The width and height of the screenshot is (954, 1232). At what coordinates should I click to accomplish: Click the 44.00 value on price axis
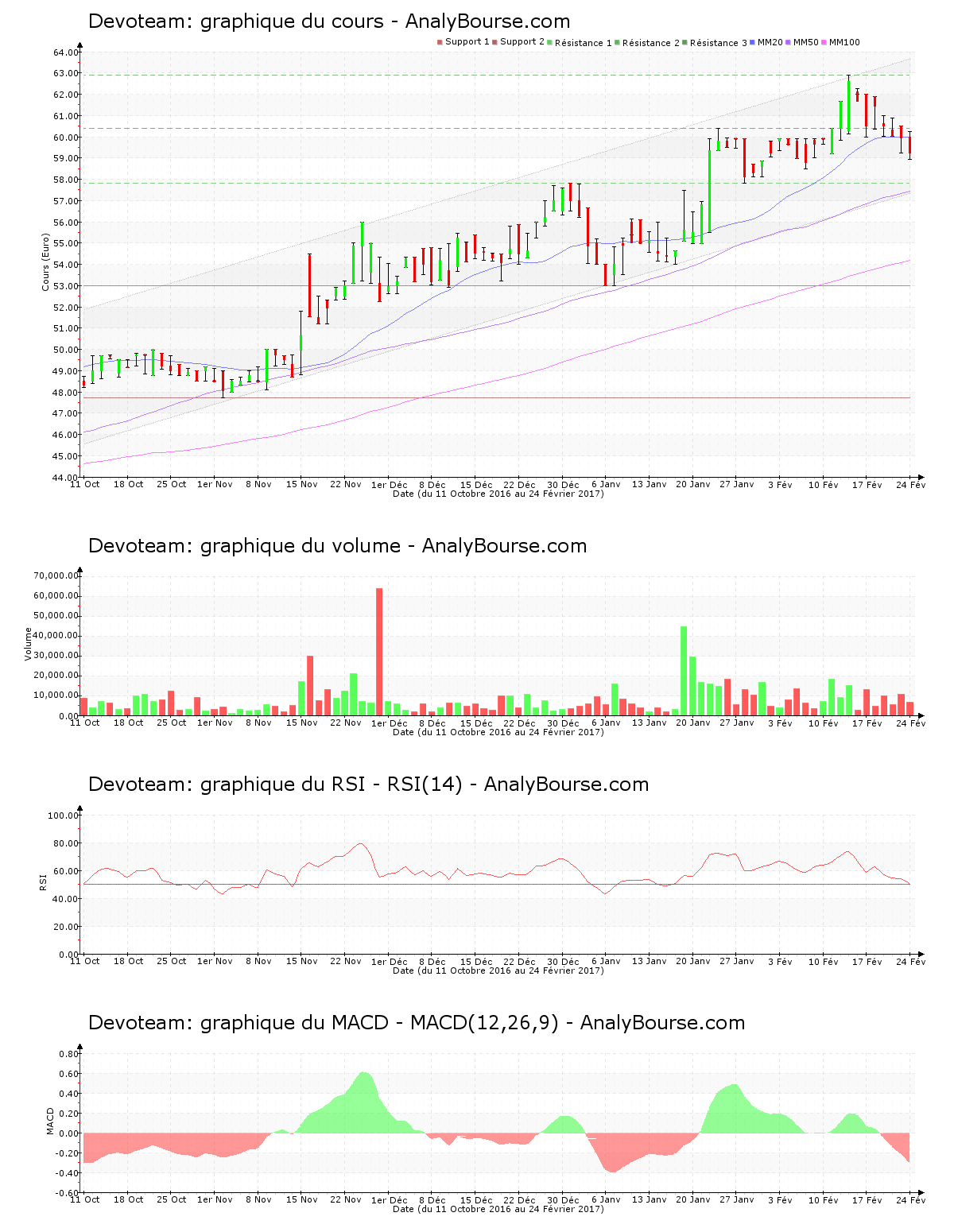(66, 478)
